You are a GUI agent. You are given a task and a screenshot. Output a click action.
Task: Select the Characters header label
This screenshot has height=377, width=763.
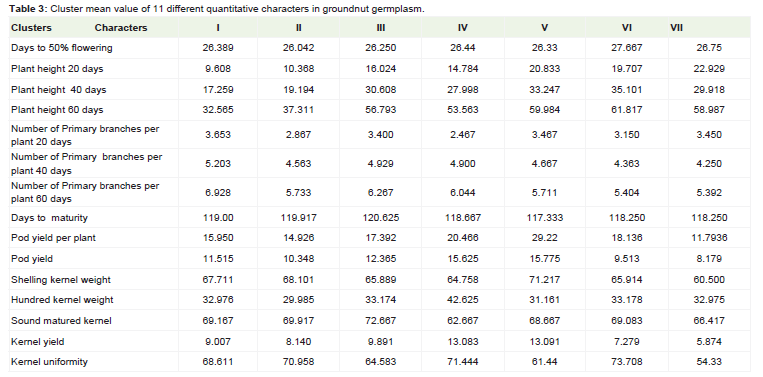(x=121, y=28)
